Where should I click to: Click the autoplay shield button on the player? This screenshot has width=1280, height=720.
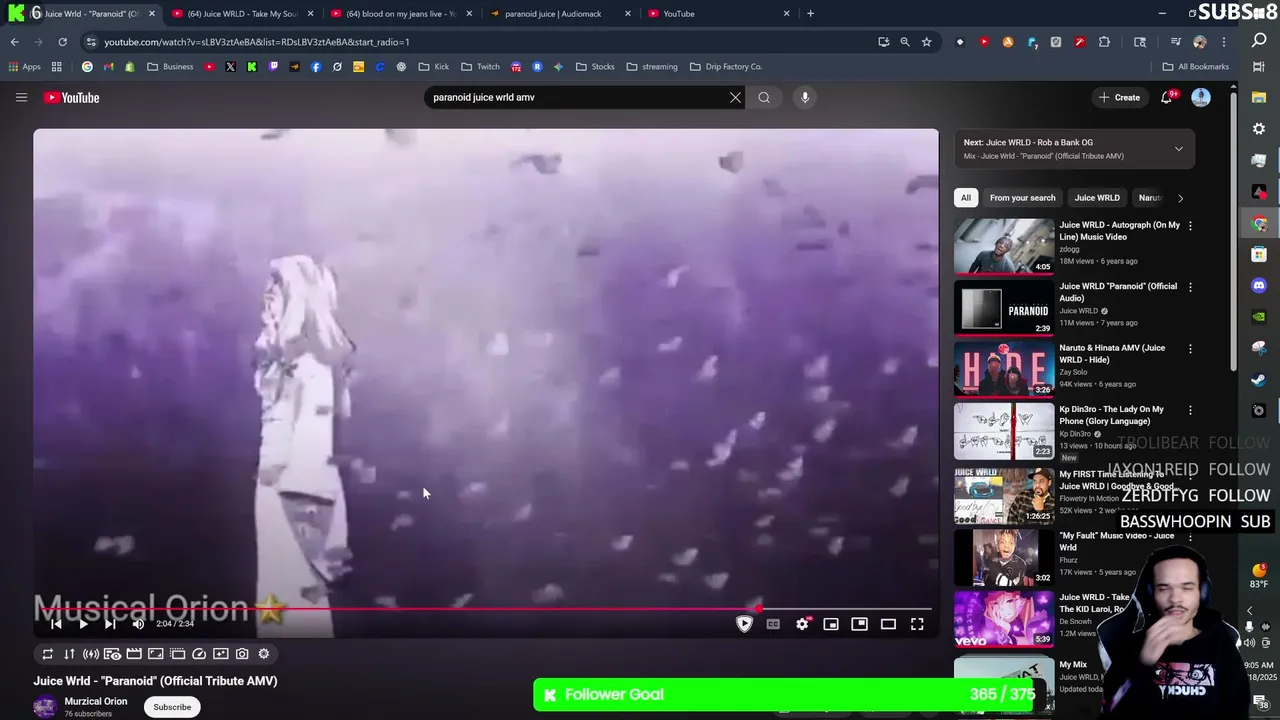click(x=744, y=624)
